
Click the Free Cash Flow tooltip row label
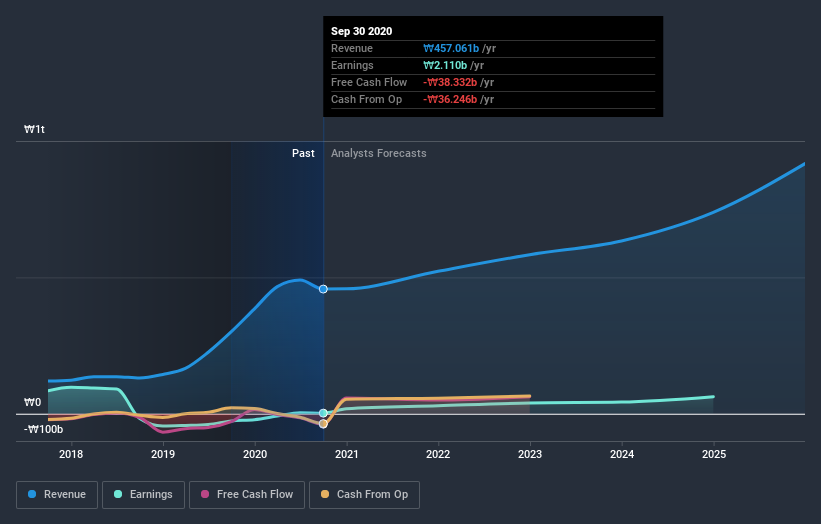369,82
